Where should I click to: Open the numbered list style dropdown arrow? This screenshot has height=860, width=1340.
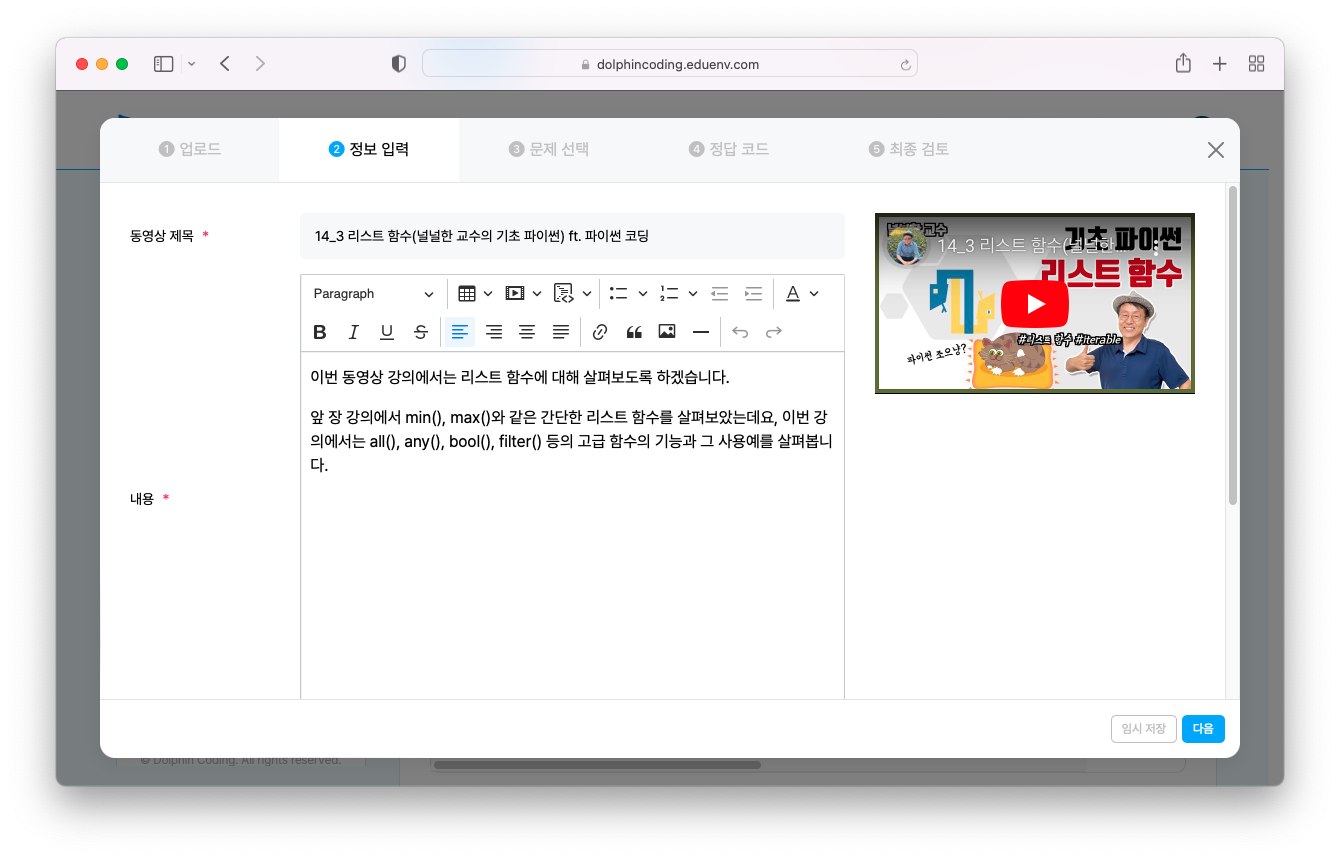click(693, 294)
